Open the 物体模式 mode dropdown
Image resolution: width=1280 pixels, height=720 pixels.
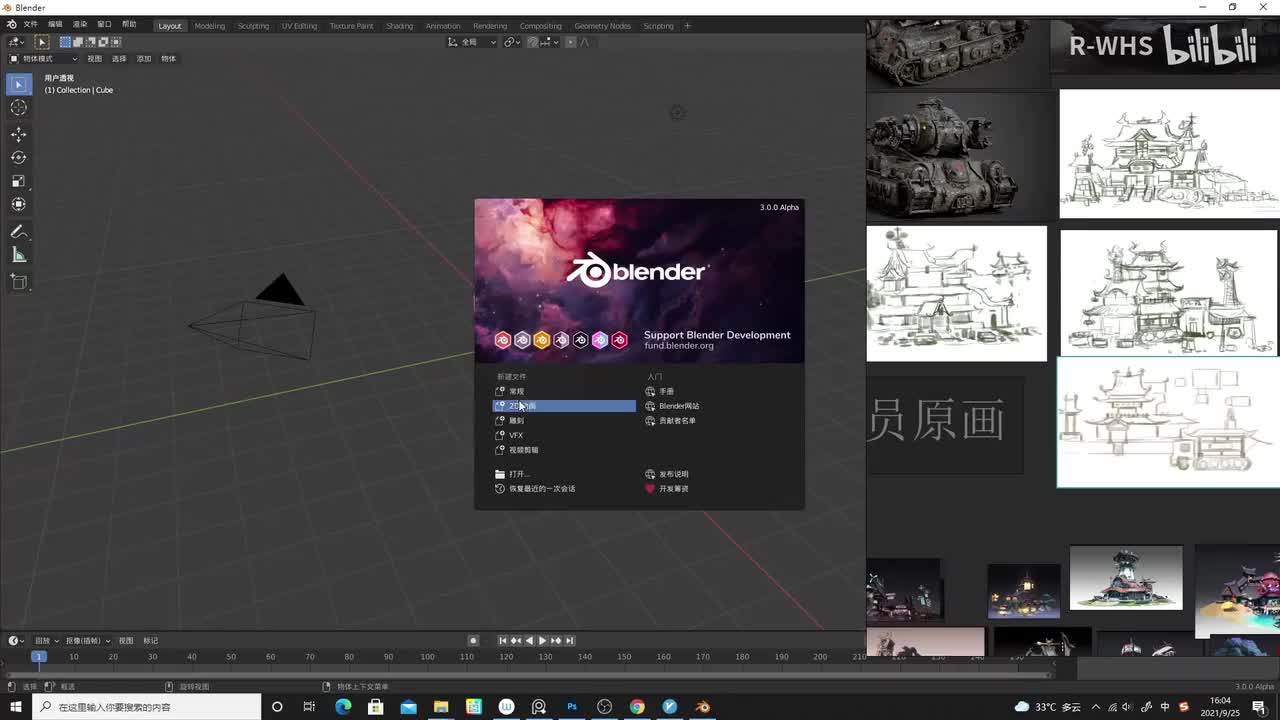pyautogui.click(x=43, y=58)
